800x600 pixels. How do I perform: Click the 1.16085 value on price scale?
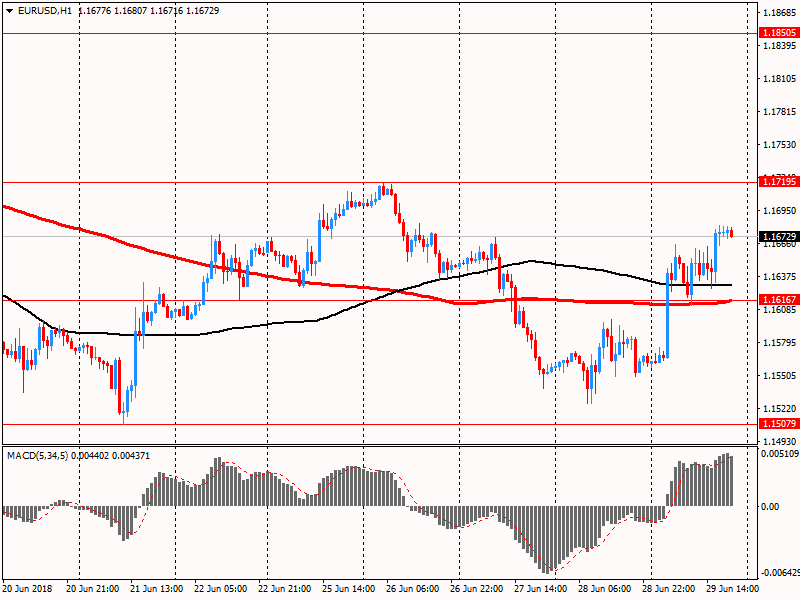[x=780, y=310]
